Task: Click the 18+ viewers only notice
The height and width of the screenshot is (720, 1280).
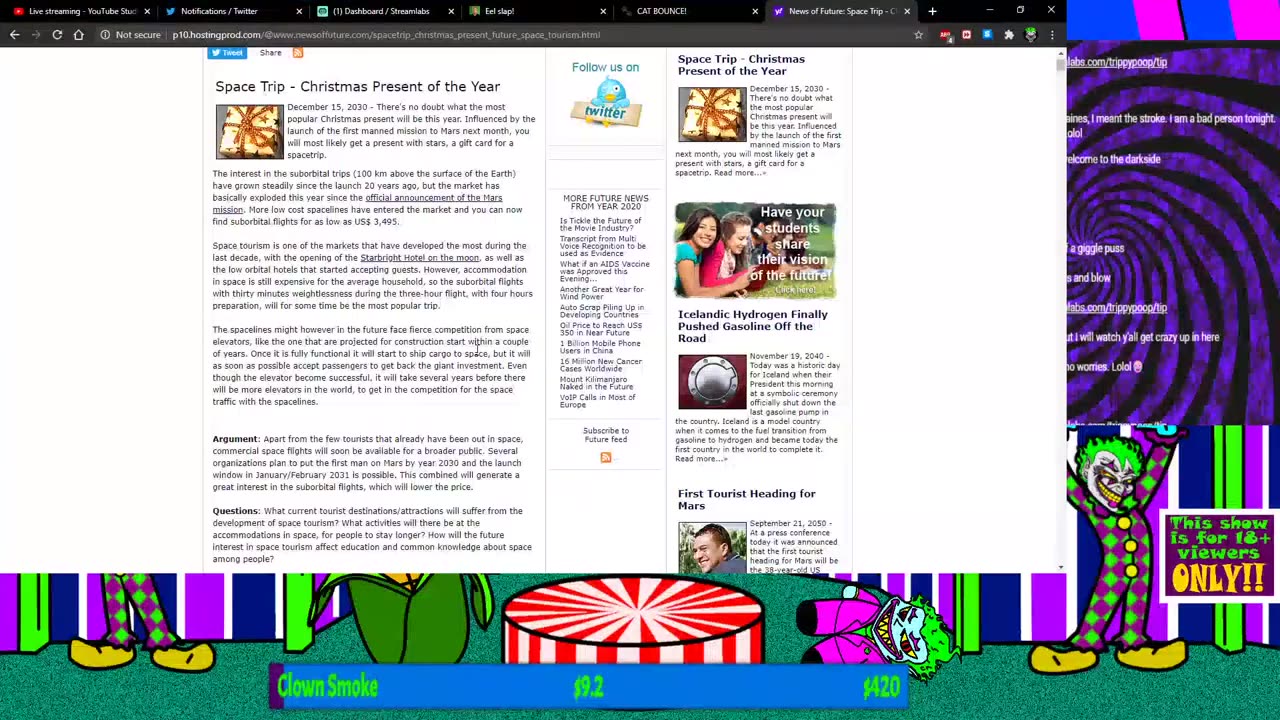Action: (1217, 555)
